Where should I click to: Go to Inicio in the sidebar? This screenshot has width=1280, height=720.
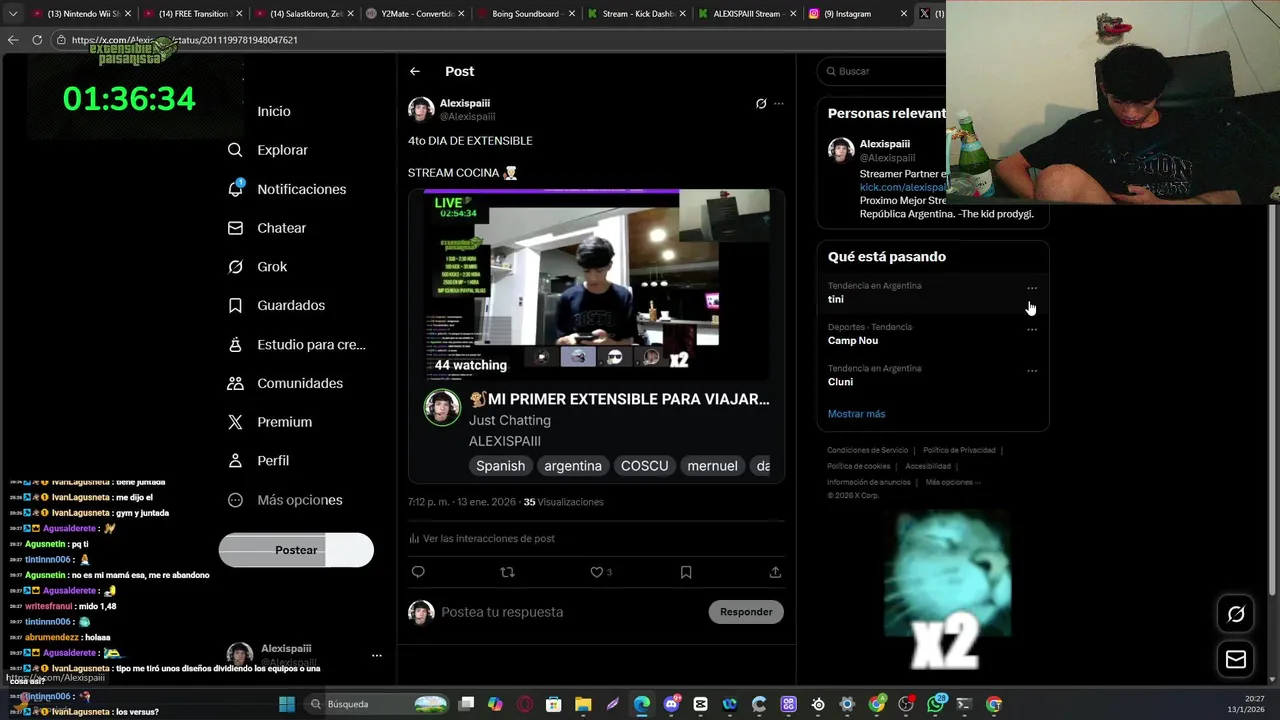(273, 111)
